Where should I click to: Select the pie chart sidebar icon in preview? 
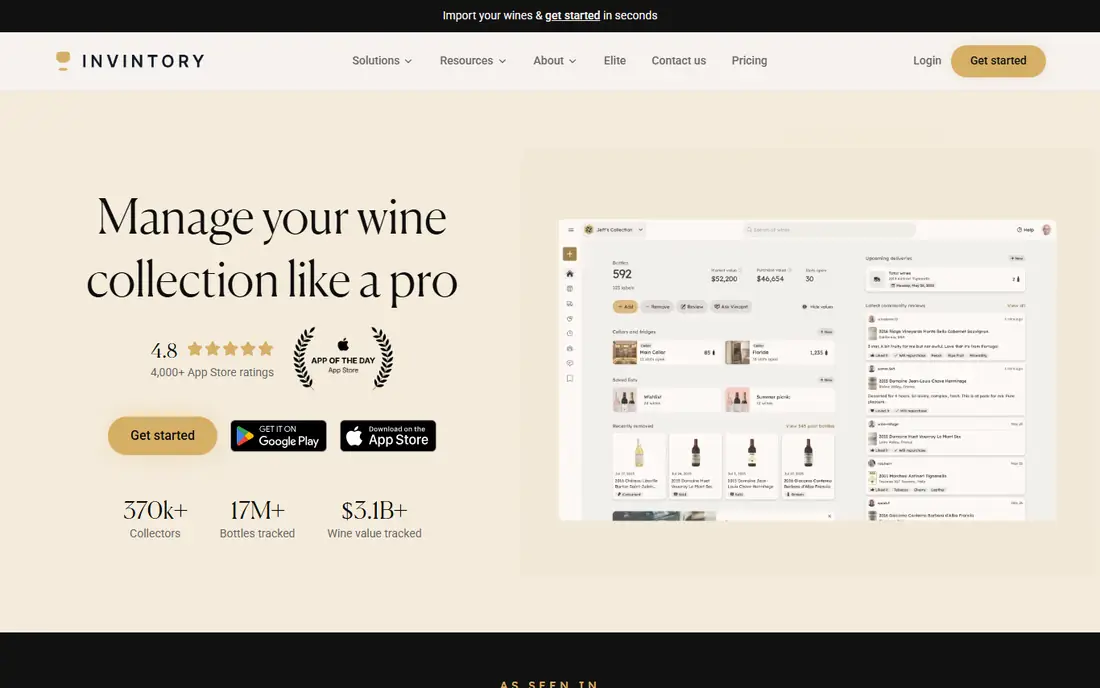570,318
